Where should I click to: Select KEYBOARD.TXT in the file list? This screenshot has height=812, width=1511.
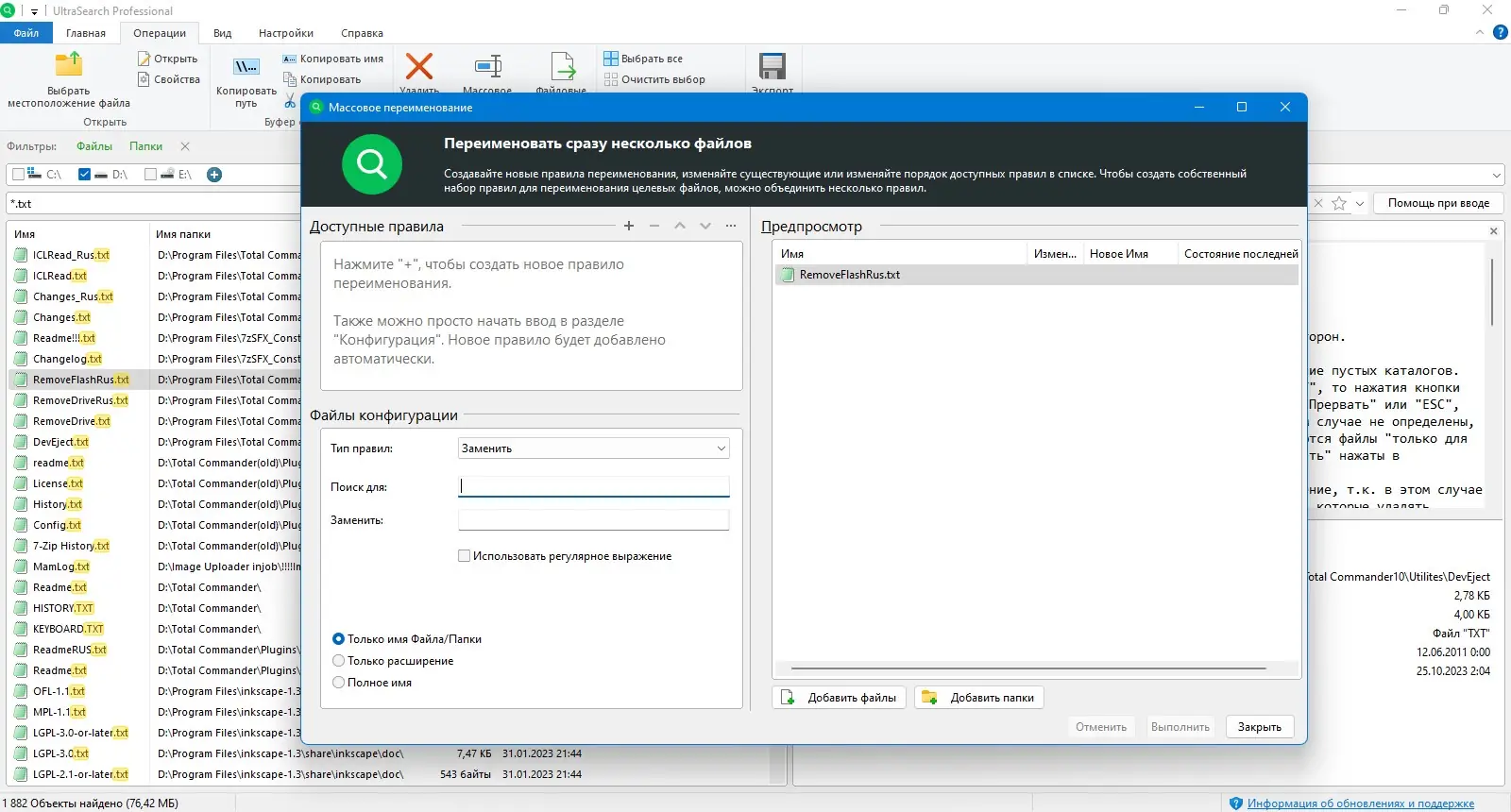click(68, 629)
